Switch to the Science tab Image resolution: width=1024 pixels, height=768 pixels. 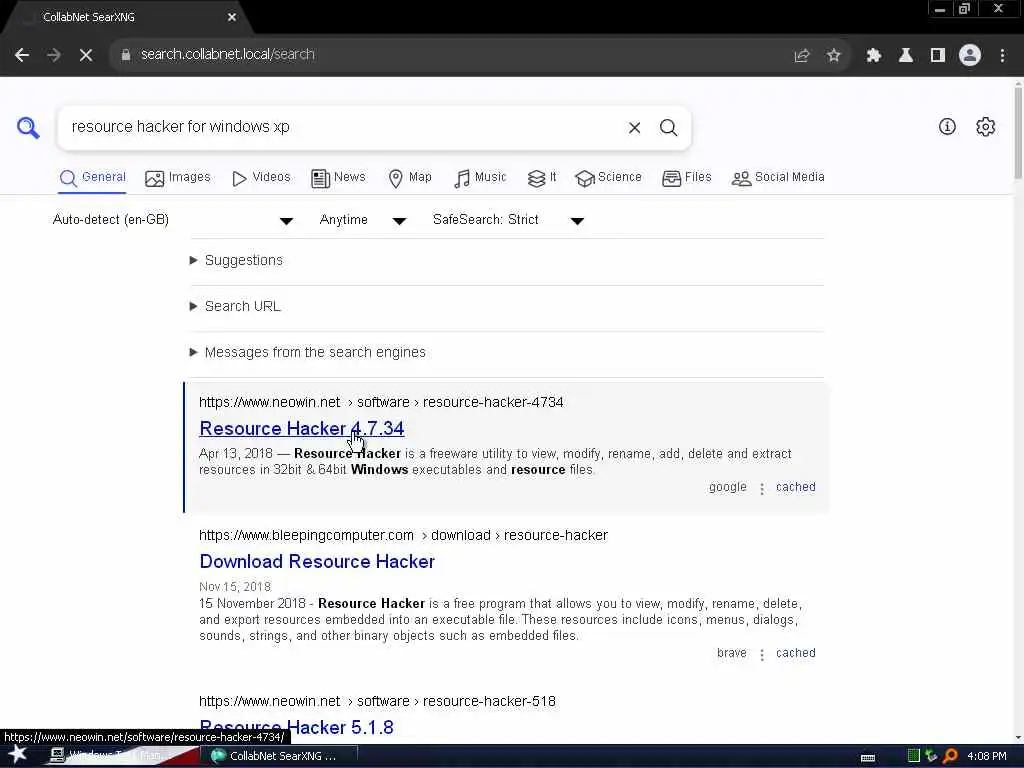[x=608, y=178]
